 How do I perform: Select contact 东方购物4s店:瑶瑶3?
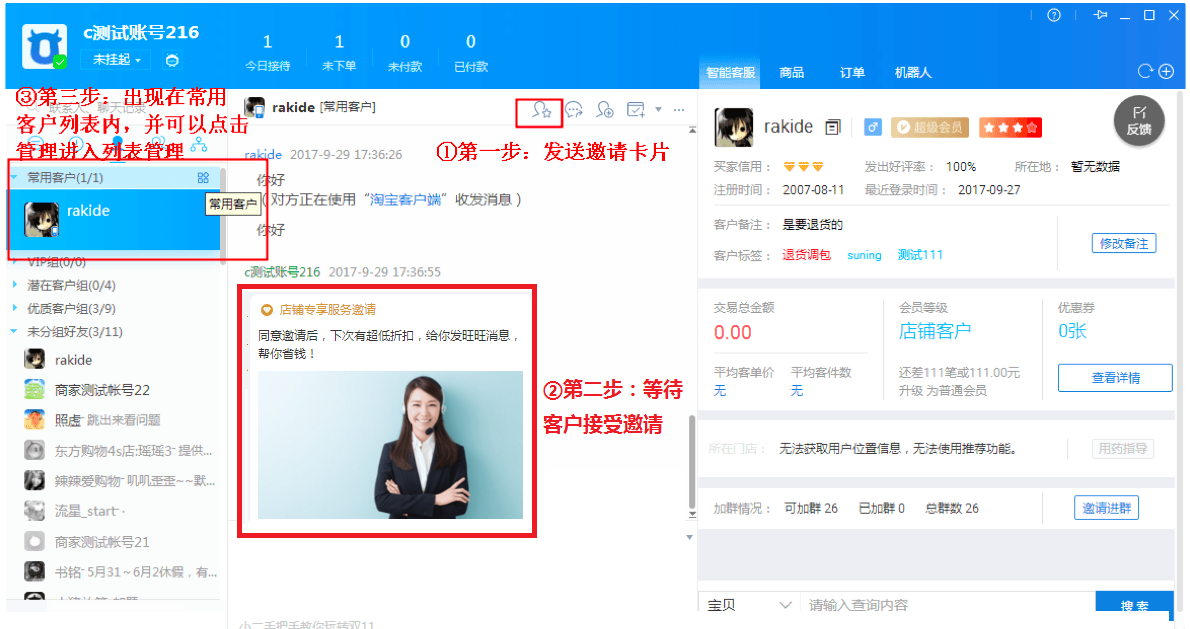115,451
